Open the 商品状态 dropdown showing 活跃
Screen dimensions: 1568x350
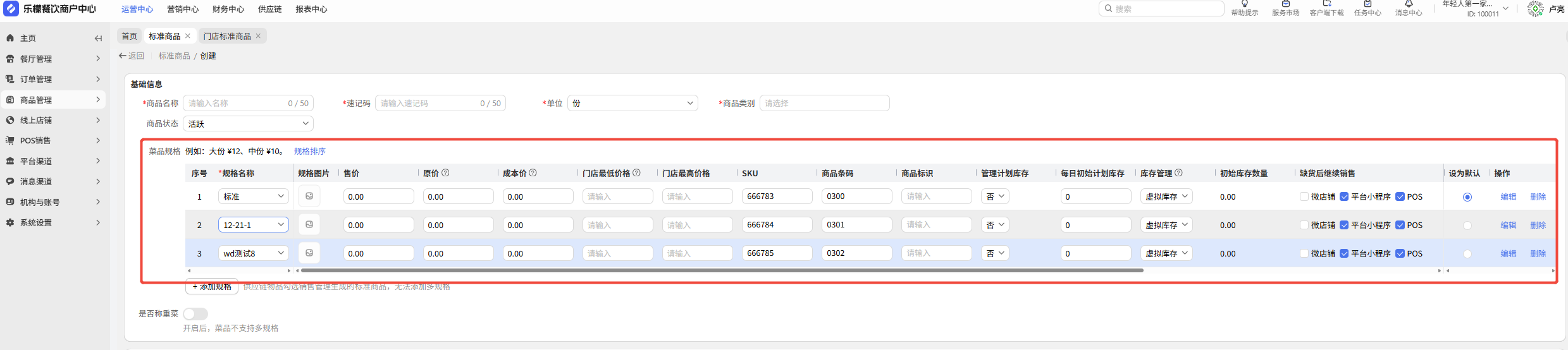click(248, 124)
